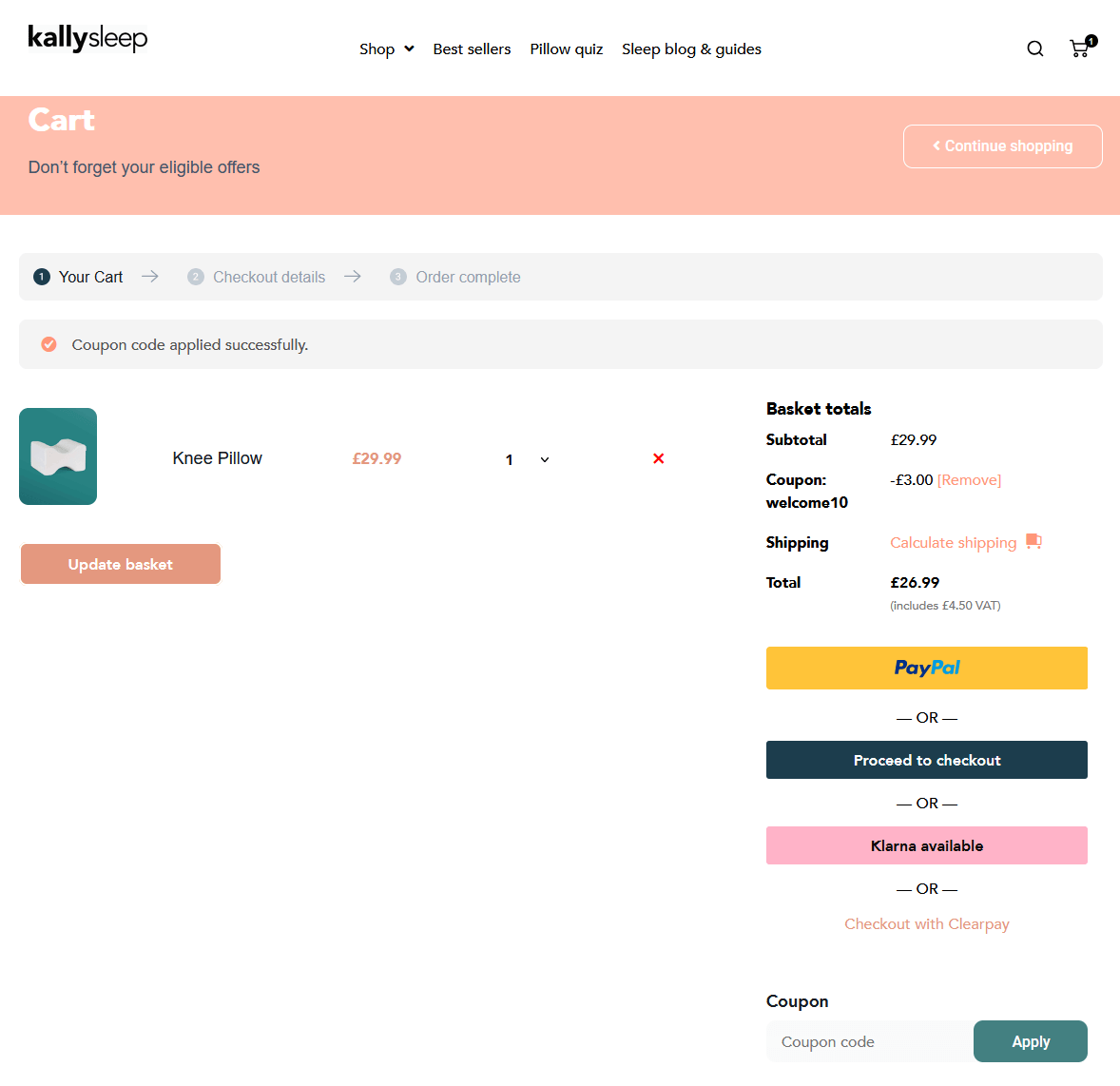Click the includes £4.50 VAT note
The width and height of the screenshot is (1120, 1086).
pyautogui.click(x=945, y=606)
